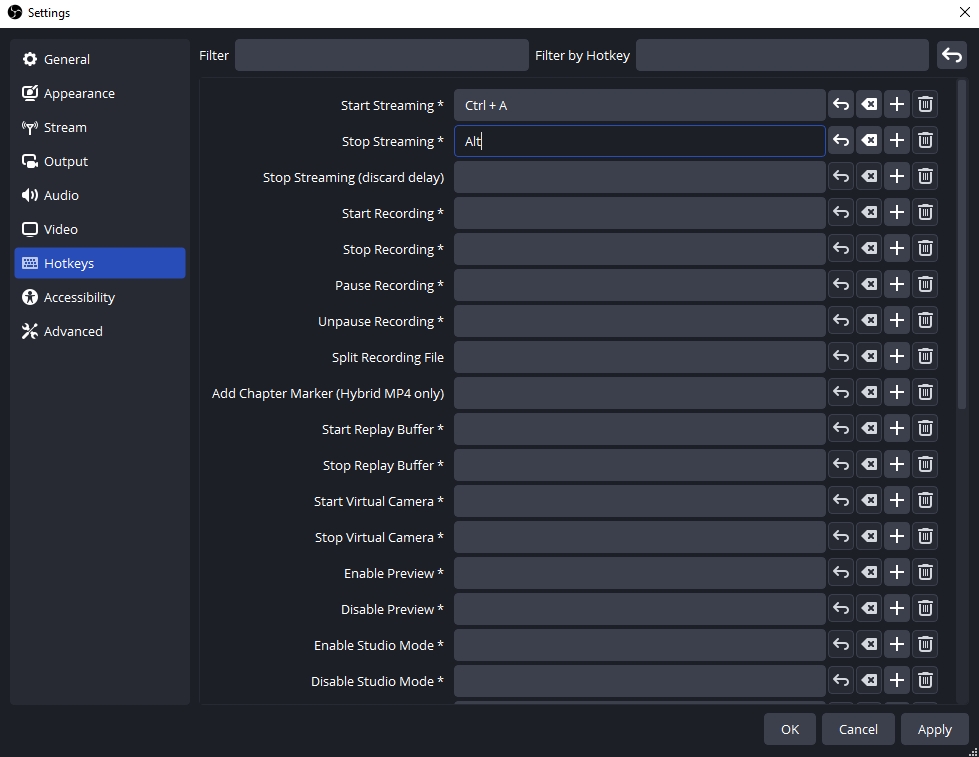This screenshot has height=757, width=979.
Task: Delete the Pause Recording binding
Action: tap(925, 285)
